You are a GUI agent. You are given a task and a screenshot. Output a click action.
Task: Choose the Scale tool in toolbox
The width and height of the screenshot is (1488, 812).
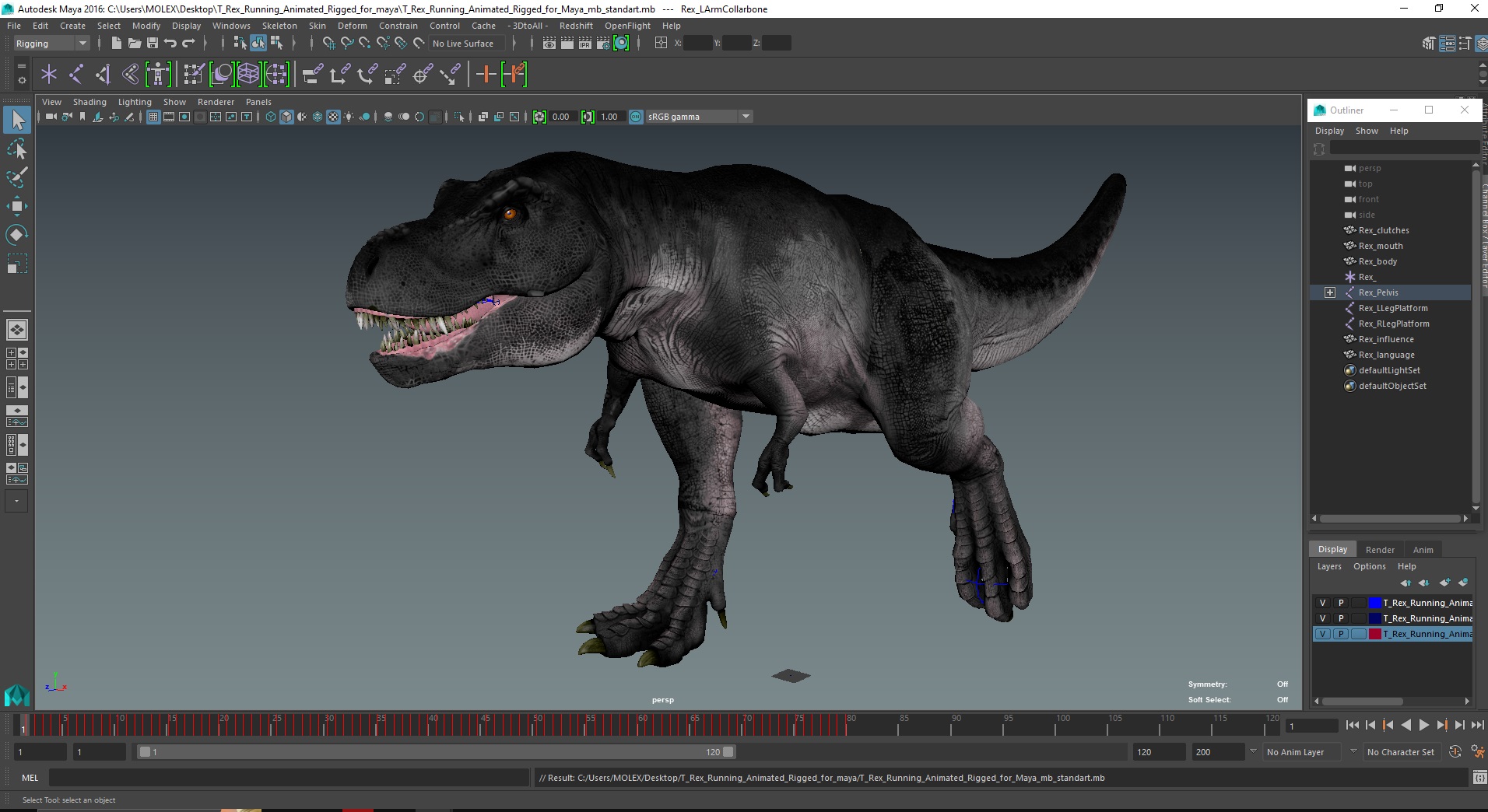pos(17,263)
